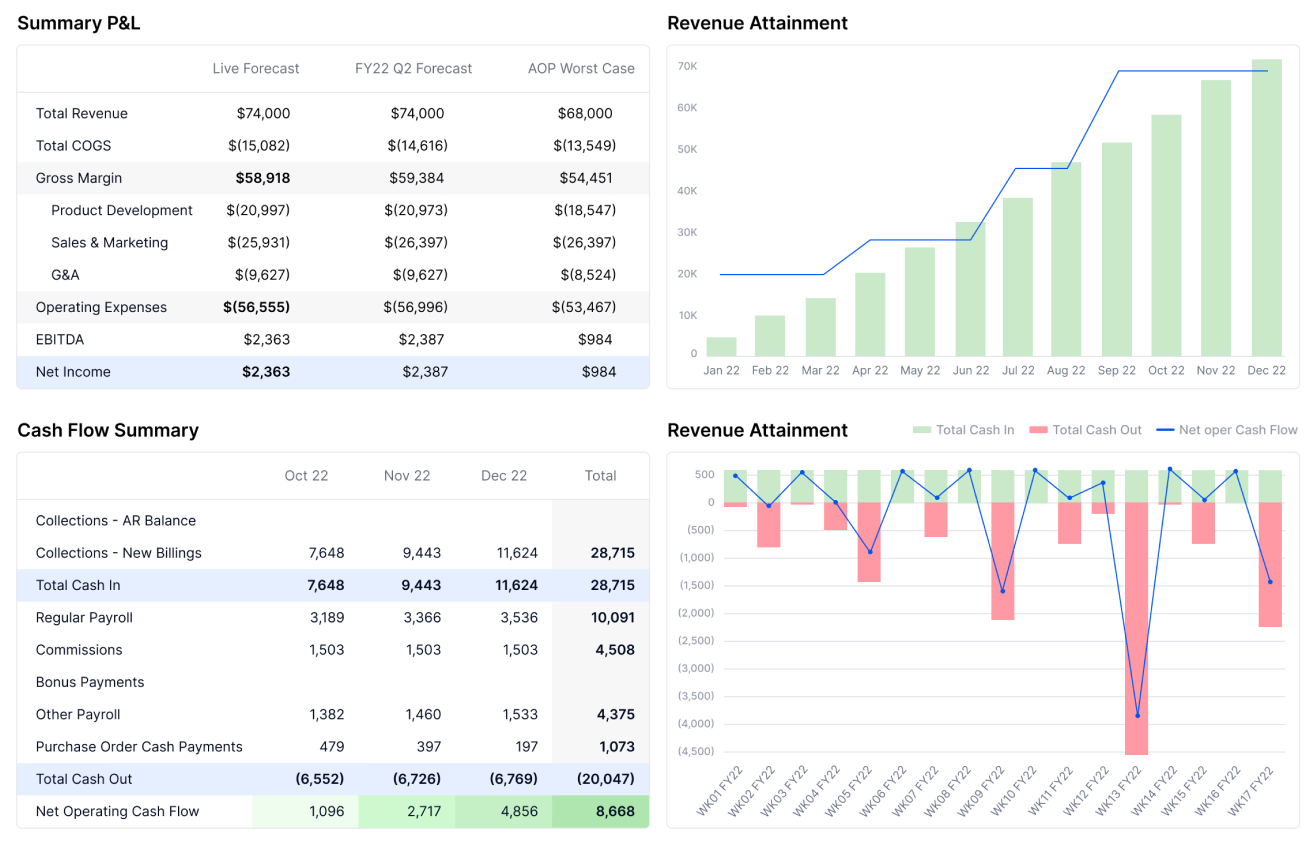
Task: Click Net Operating Cash Flow total 8,668
Action: (615, 812)
